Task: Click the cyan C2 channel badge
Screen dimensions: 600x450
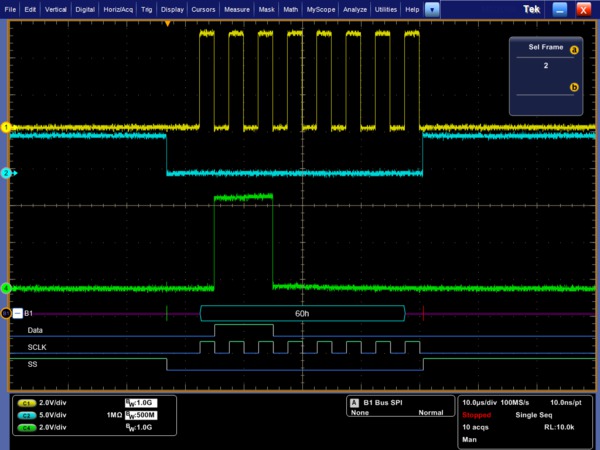Action: coord(27,414)
